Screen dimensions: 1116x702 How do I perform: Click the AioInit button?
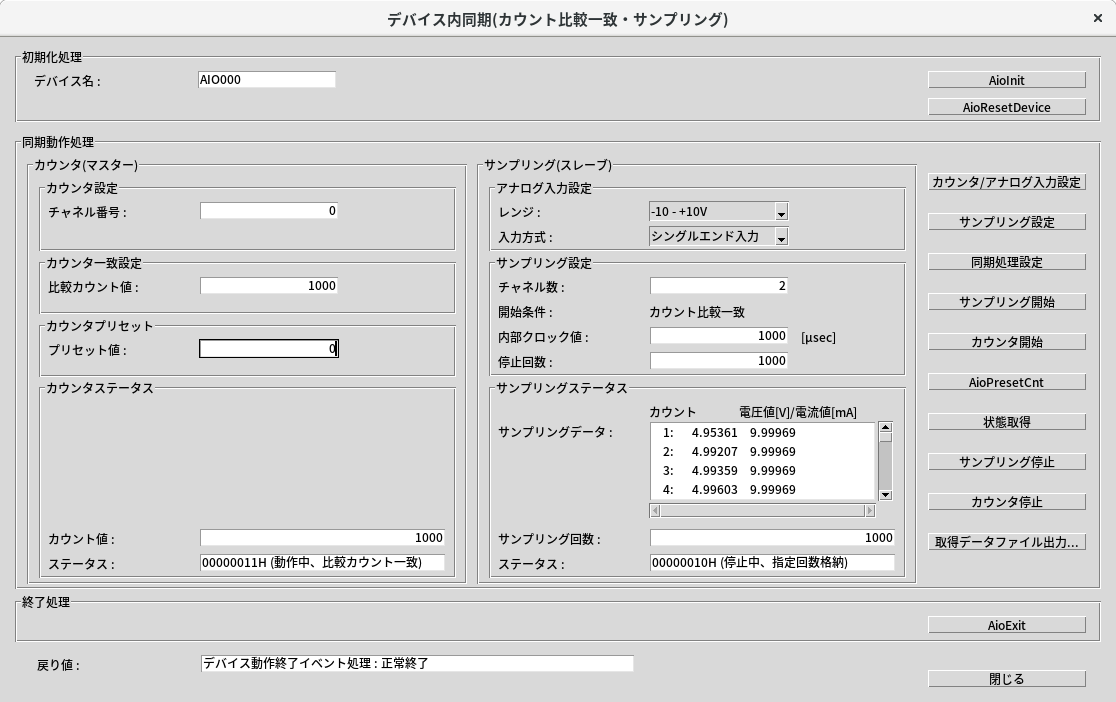[1006, 80]
